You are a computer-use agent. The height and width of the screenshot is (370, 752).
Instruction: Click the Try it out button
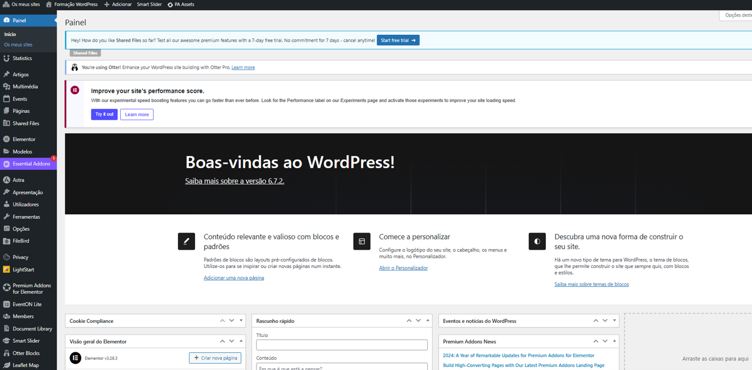tap(104, 114)
